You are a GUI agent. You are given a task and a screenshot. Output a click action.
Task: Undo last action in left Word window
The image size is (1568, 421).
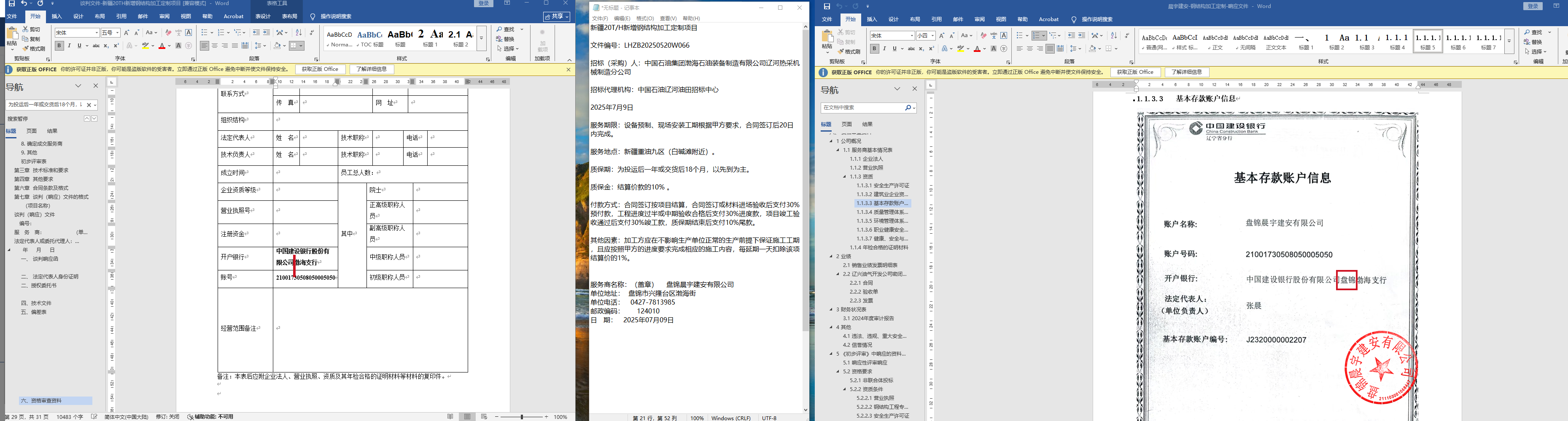coord(24,4)
